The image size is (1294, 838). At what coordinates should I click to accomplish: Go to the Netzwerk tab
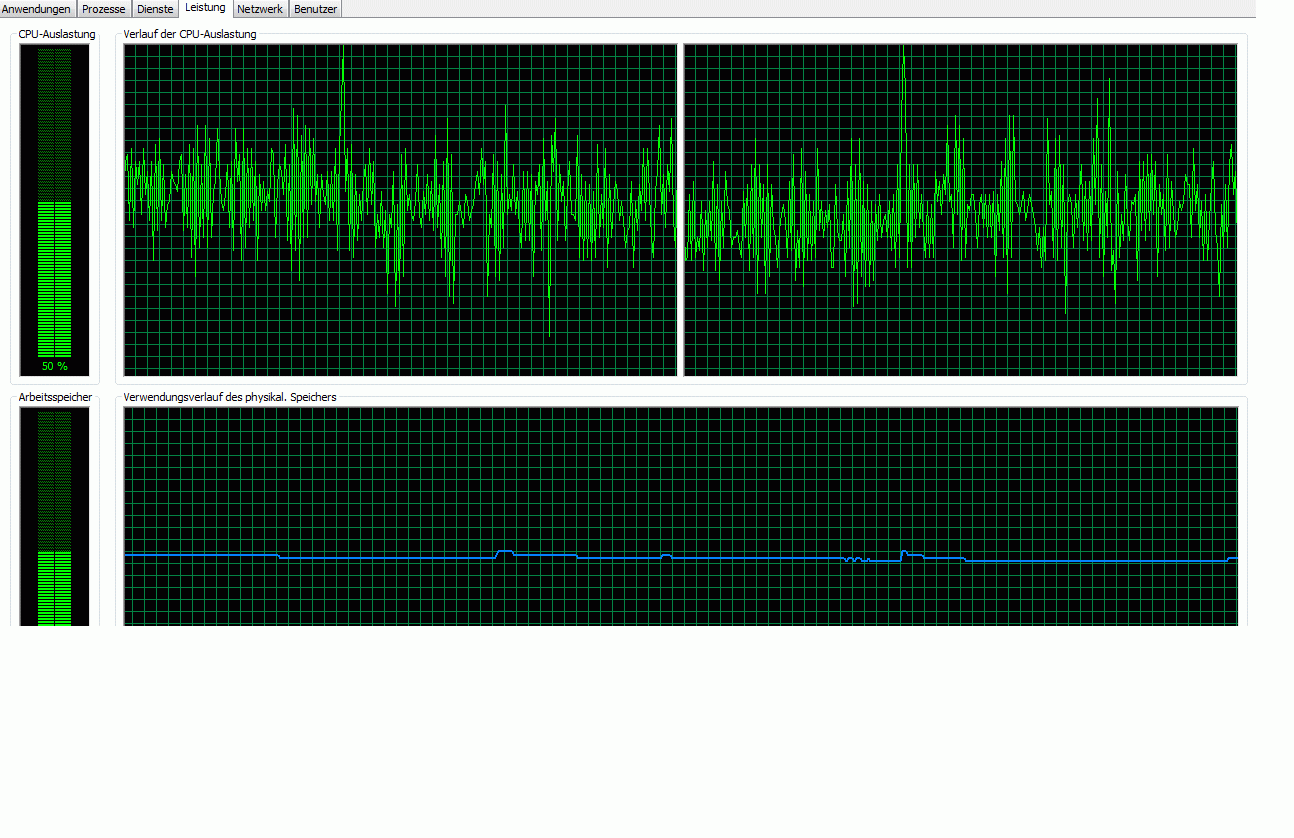click(x=260, y=9)
